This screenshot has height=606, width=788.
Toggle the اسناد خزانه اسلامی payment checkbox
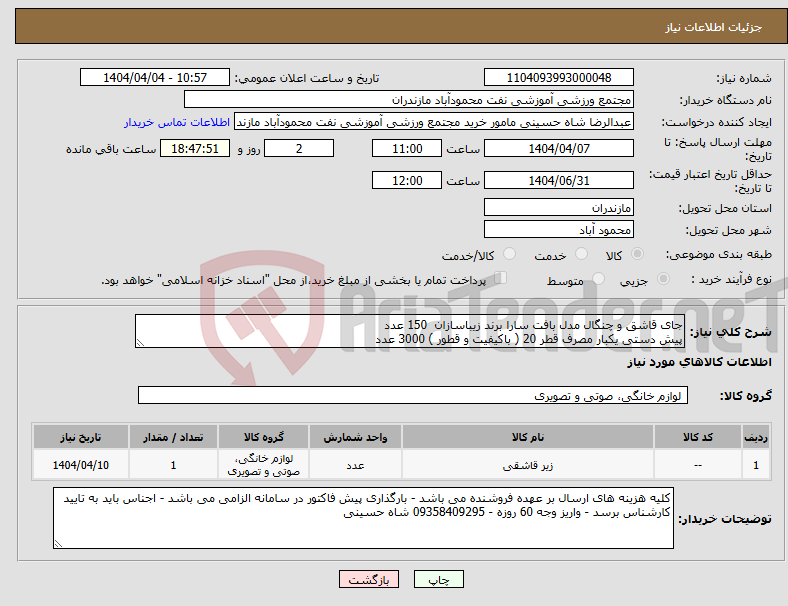[501, 278]
